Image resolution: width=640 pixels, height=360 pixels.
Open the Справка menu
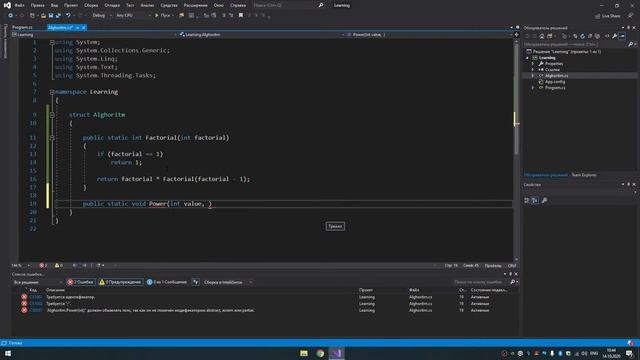click(238, 5)
